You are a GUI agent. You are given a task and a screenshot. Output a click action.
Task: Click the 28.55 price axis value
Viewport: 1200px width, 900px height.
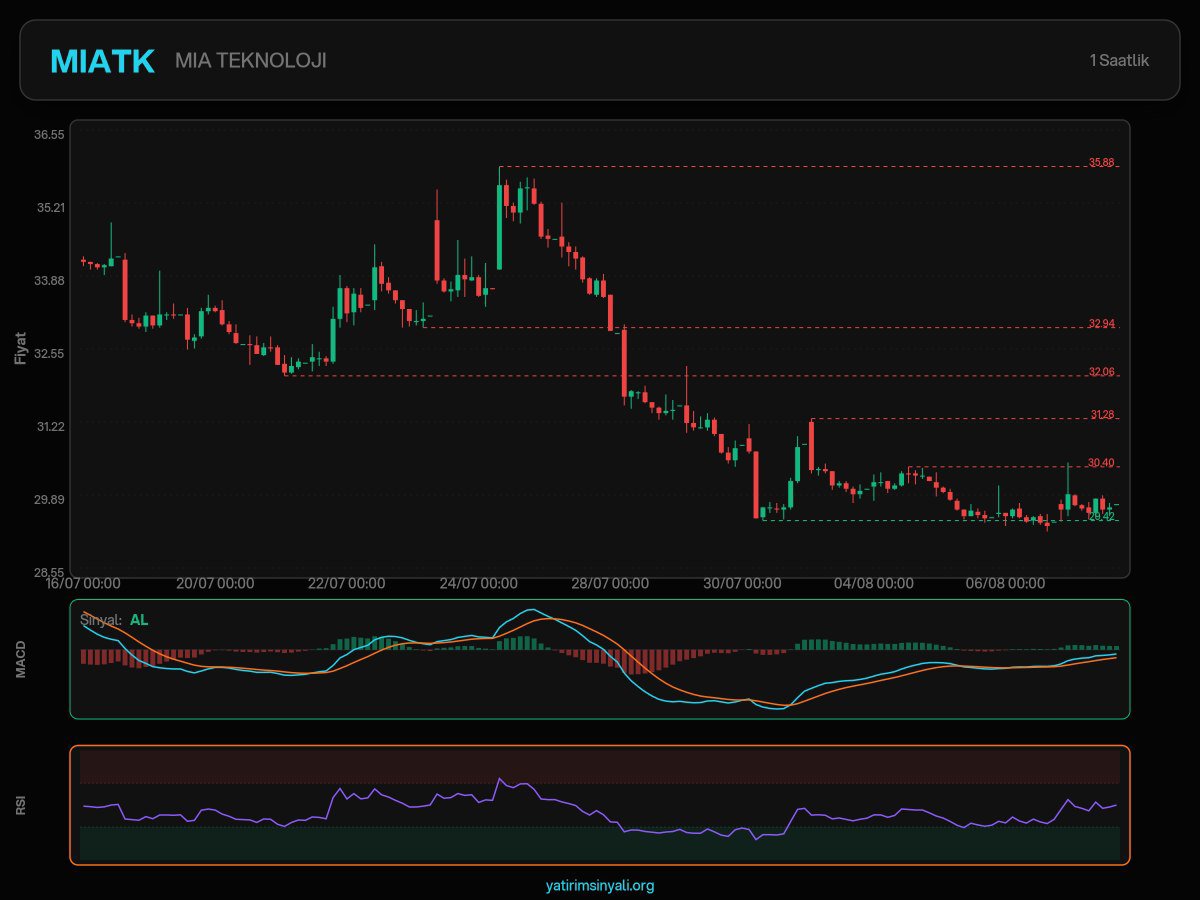click(51, 572)
